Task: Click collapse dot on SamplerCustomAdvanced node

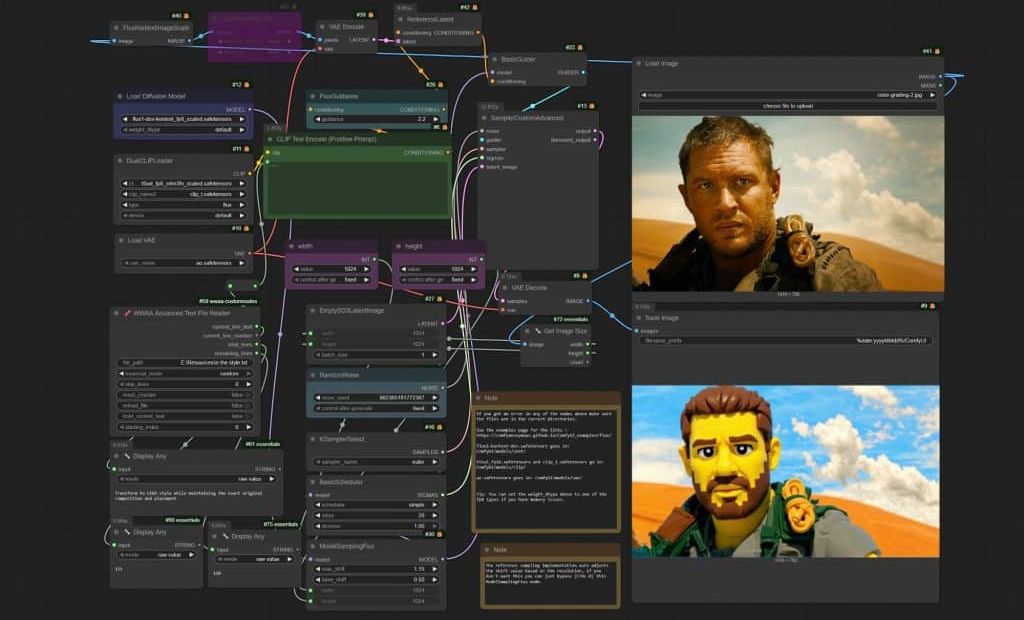Action: pos(485,117)
